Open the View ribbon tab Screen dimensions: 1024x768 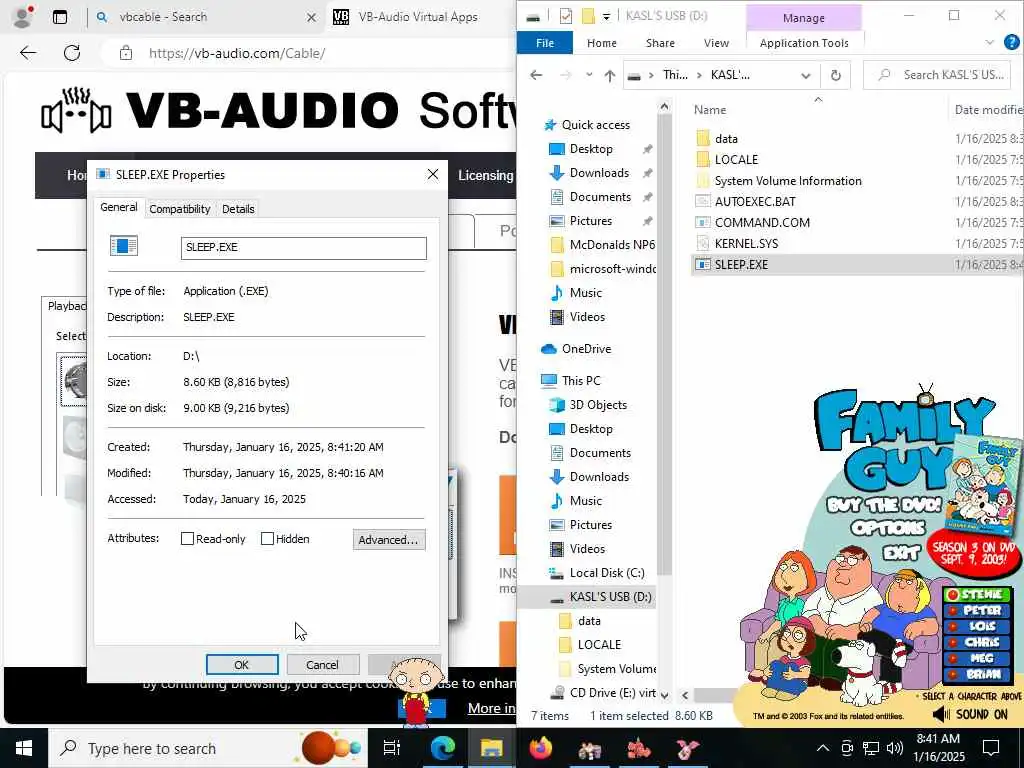coord(716,43)
